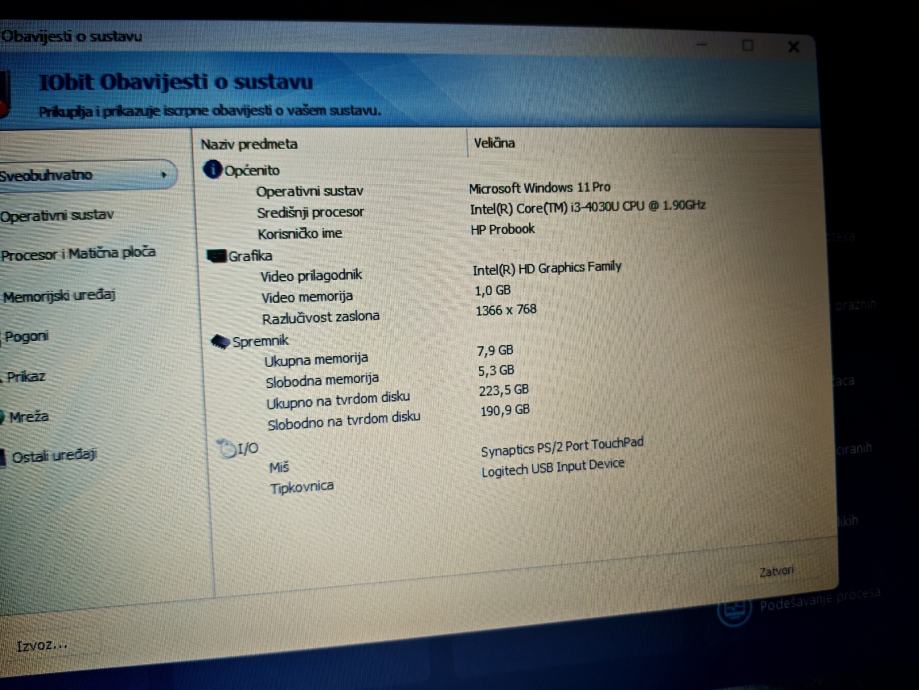
Task: Select the Općenito group heading
Action: coord(252,171)
